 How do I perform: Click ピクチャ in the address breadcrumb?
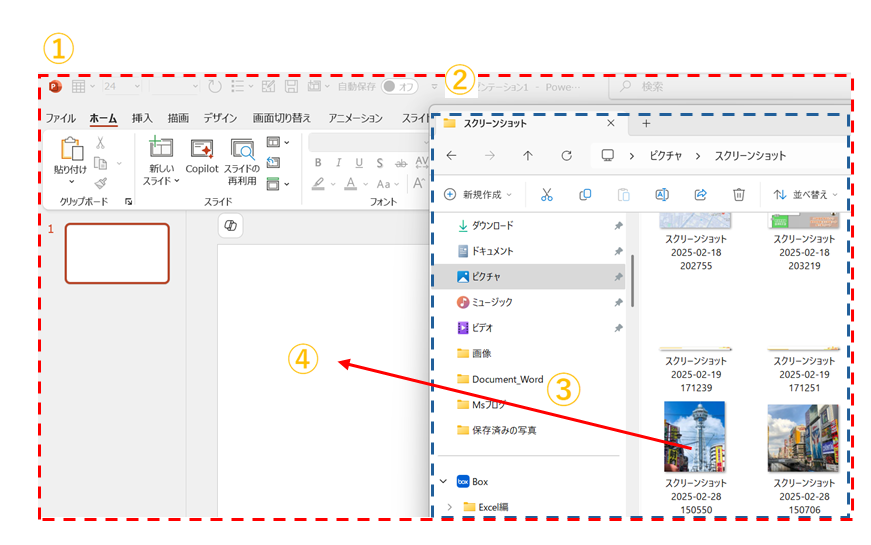click(x=667, y=156)
